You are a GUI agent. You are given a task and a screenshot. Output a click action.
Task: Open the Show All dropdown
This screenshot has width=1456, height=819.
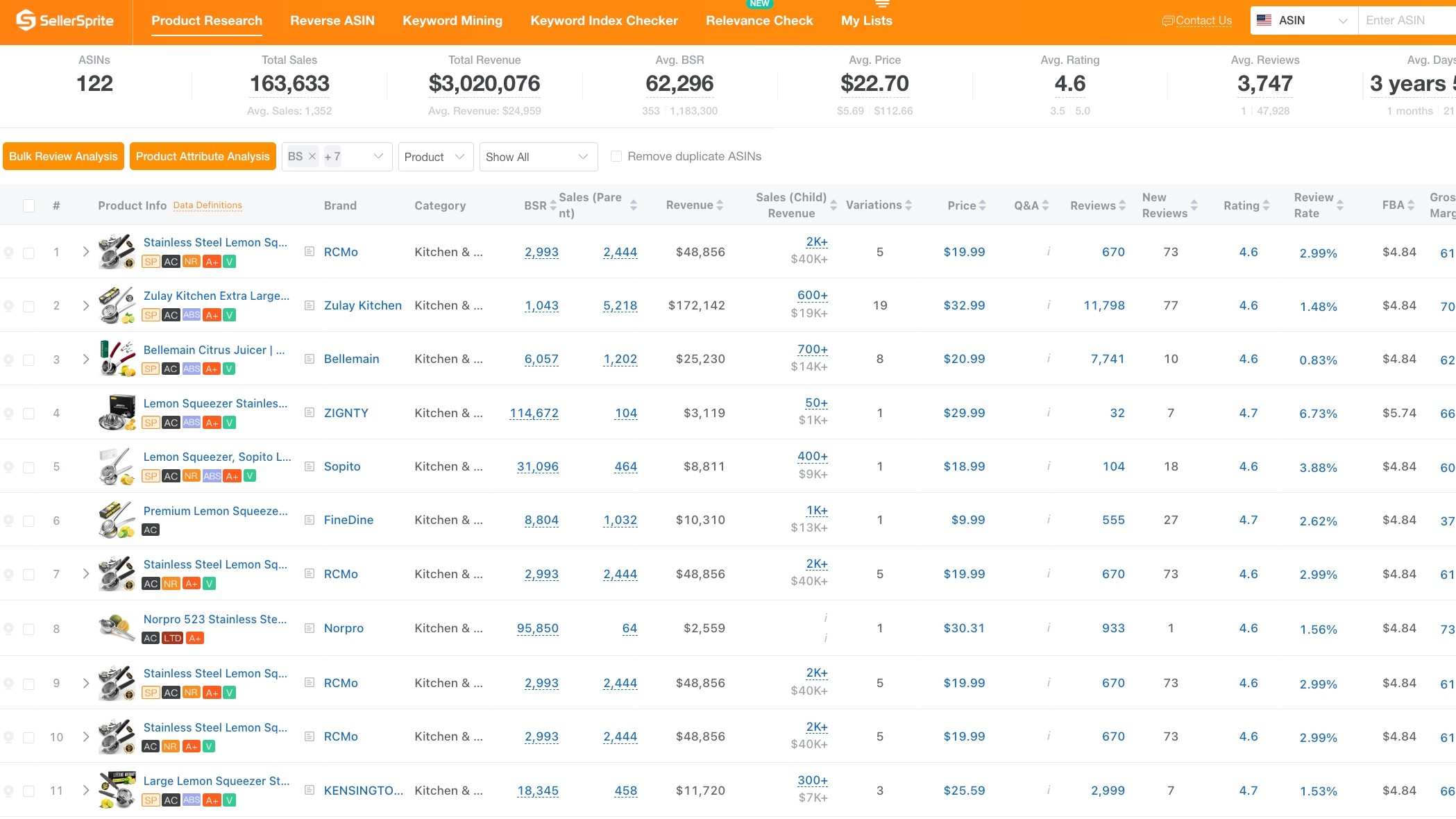tap(538, 157)
